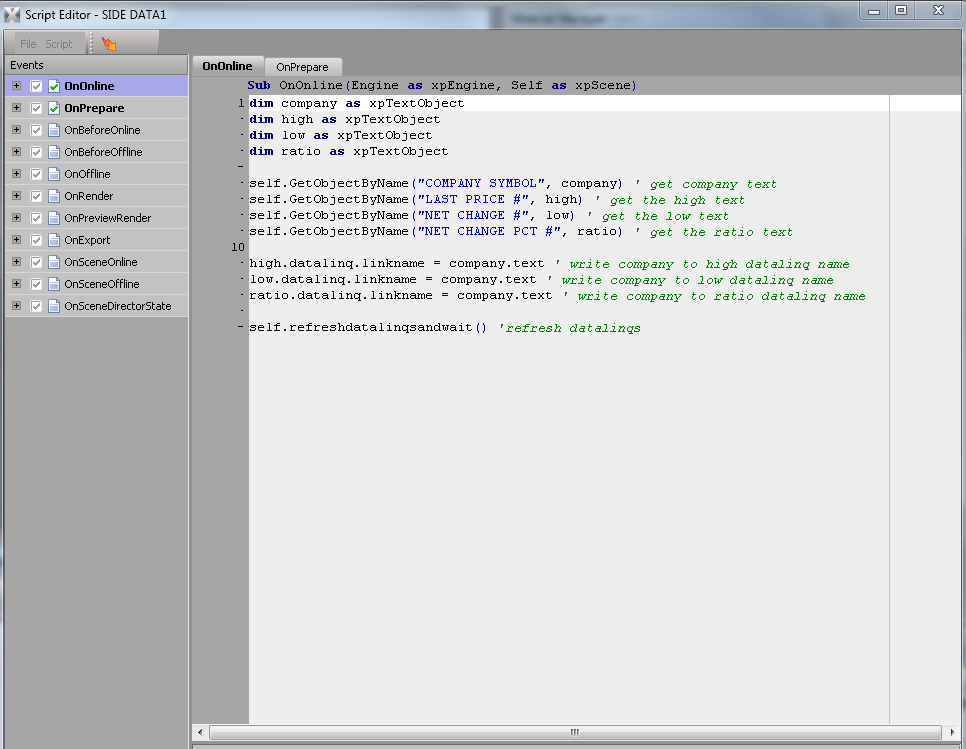Expand the OnOnline event node
The image size is (966, 749).
click(16, 87)
